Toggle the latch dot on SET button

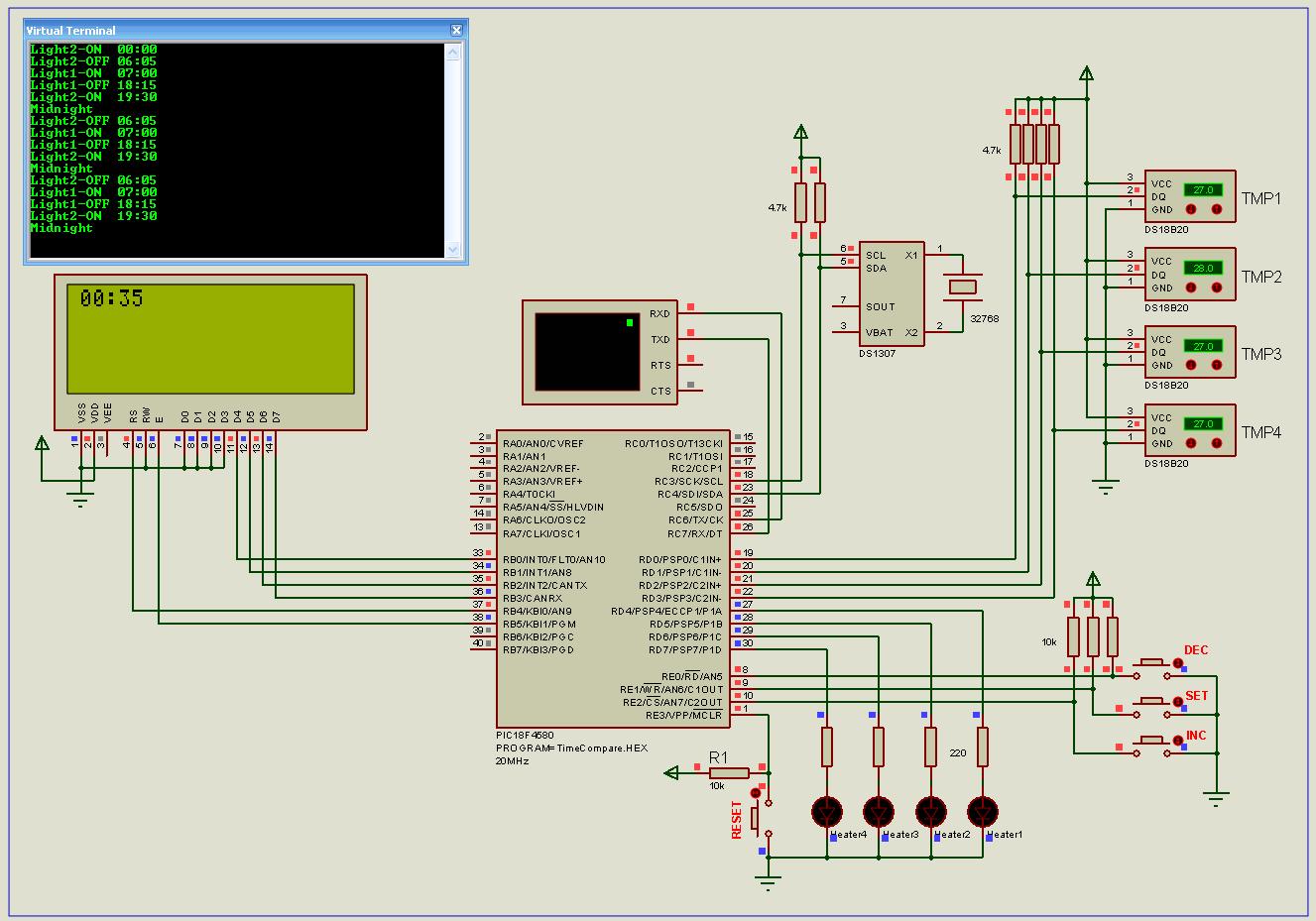pos(1178,702)
